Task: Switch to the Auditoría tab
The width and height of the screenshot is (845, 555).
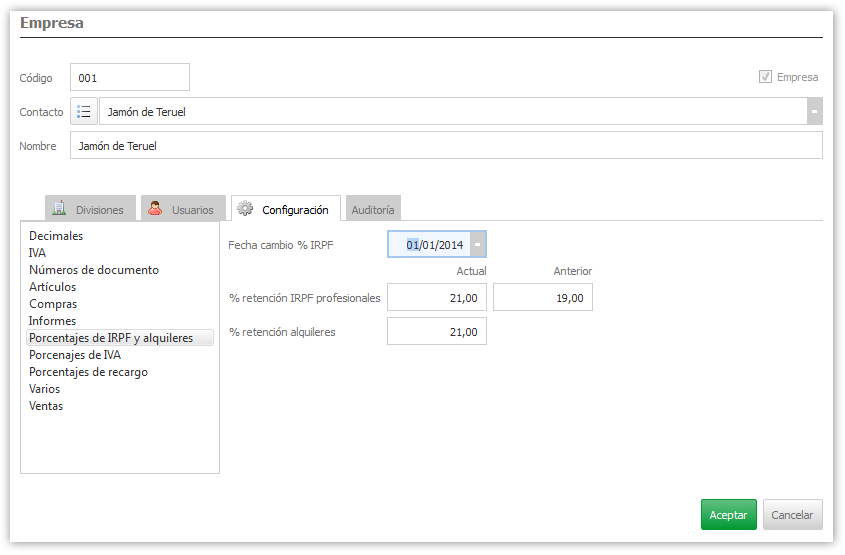Action: point(373,210)
